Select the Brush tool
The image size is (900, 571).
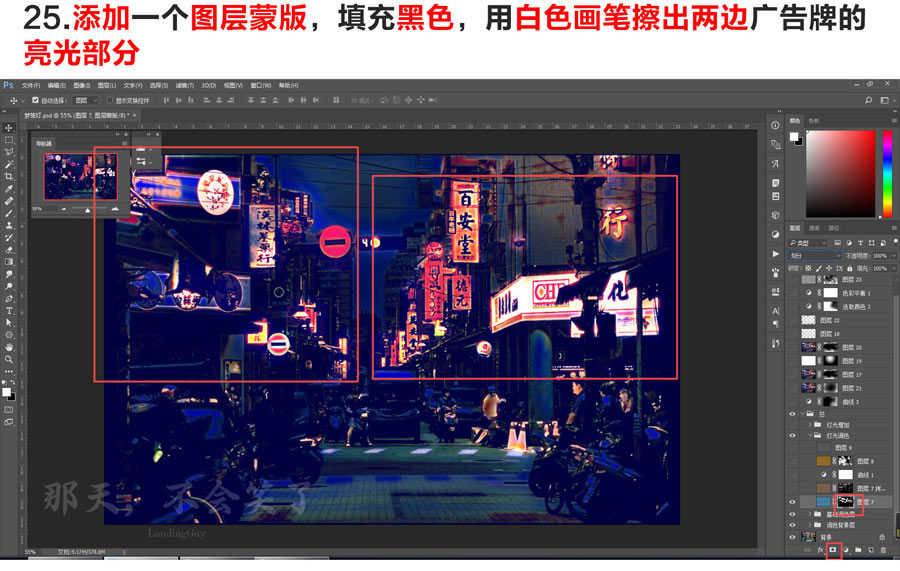(x=9, y=213)
